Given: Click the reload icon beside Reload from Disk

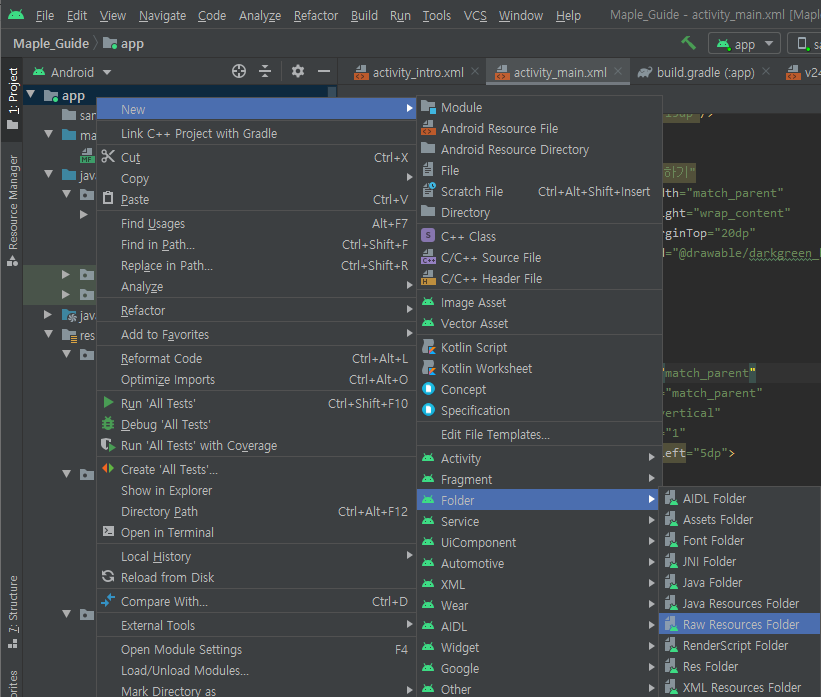Looking at the screenshot, I should tap(108, 577).
